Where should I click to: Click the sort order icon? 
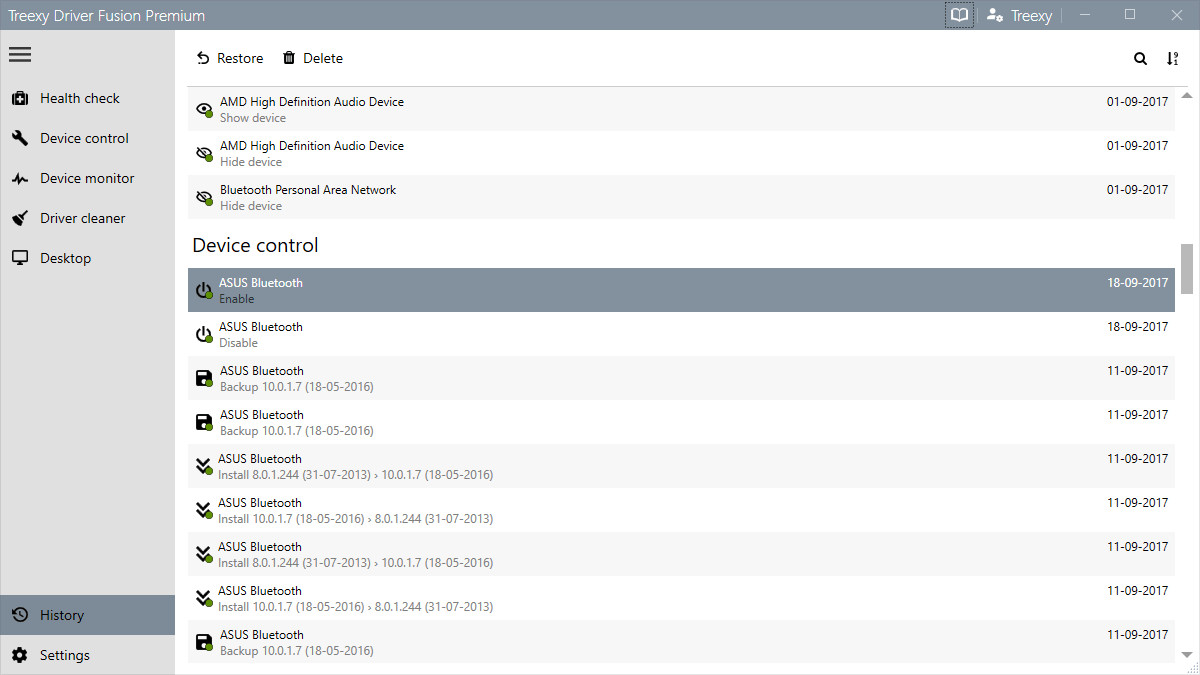click(x=1172, y=58)
